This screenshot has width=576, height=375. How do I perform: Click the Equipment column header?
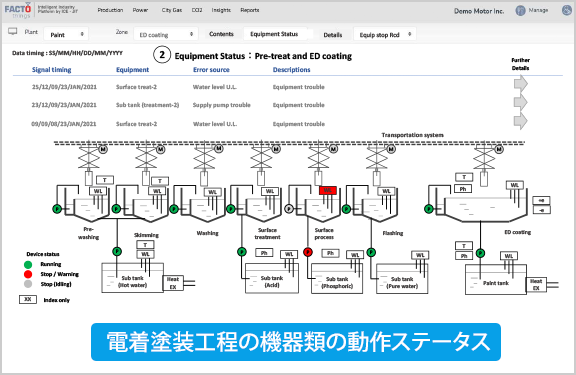pos(133,69)
